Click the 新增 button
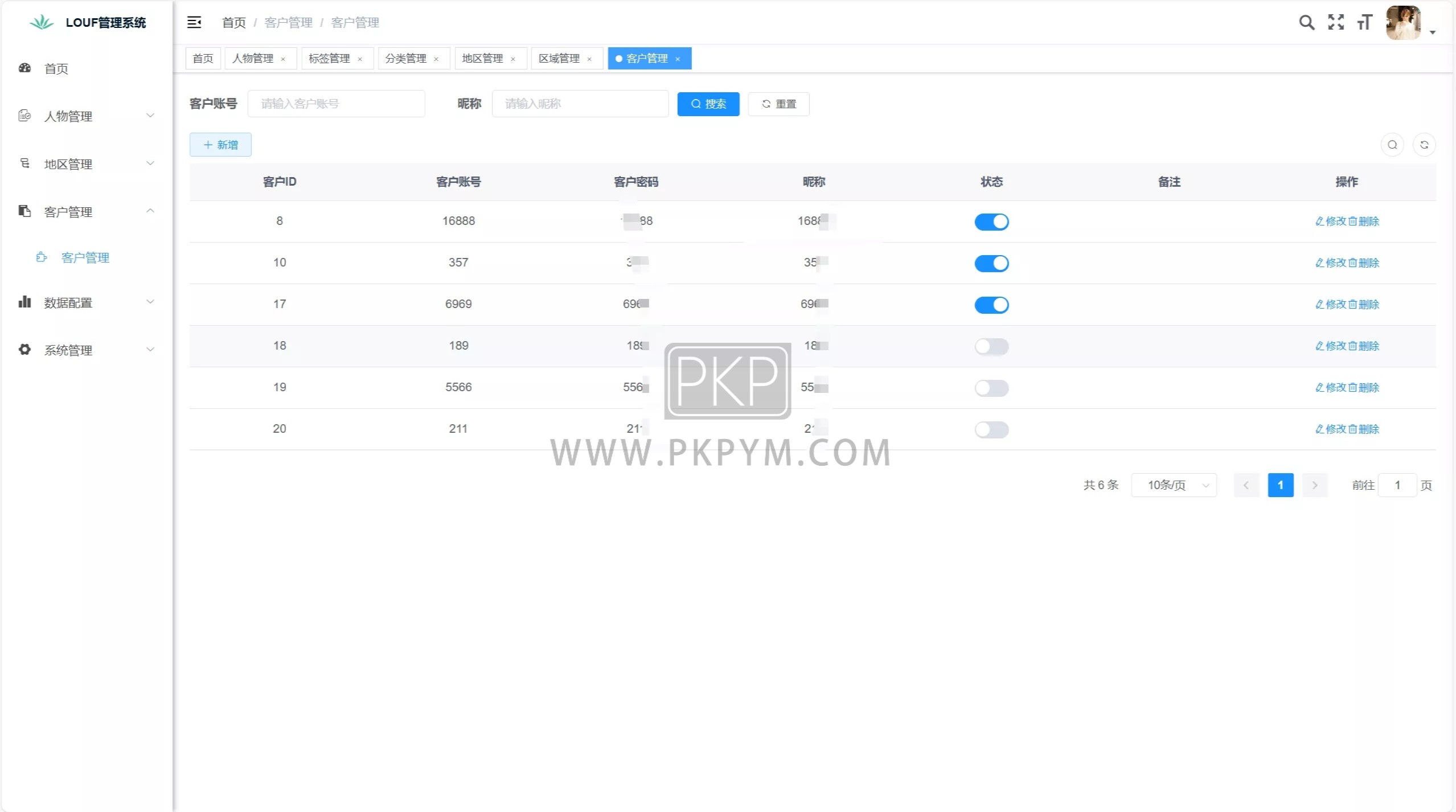Viewport: 1456px width, 812px height. (220, 145)
